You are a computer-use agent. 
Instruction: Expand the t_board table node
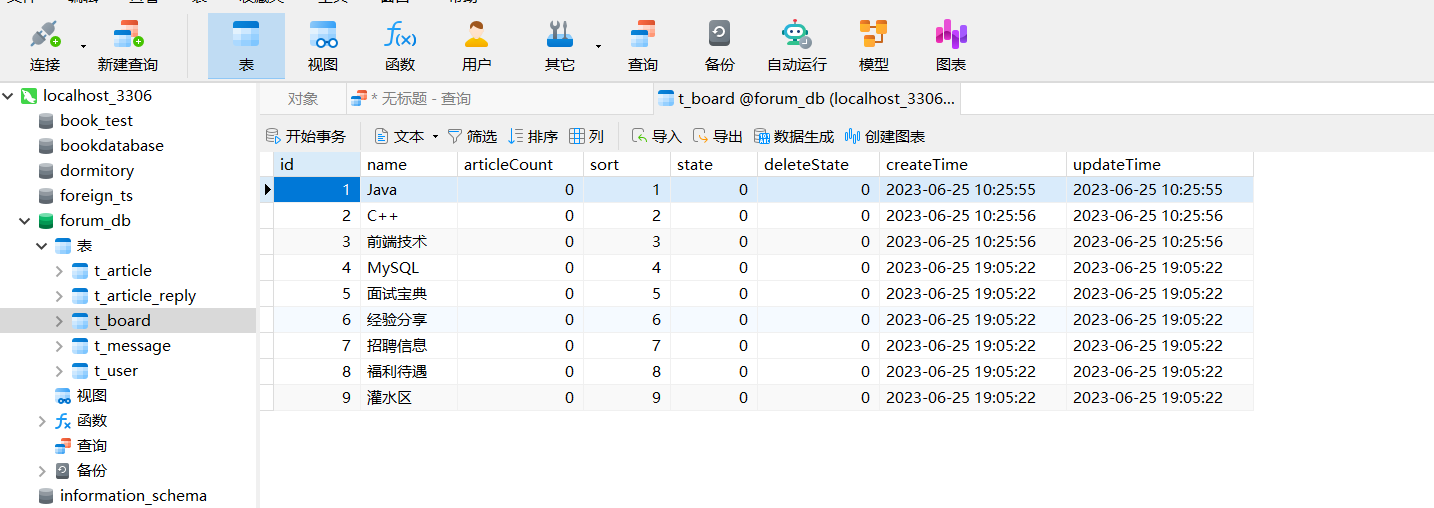tap(59, 321)
